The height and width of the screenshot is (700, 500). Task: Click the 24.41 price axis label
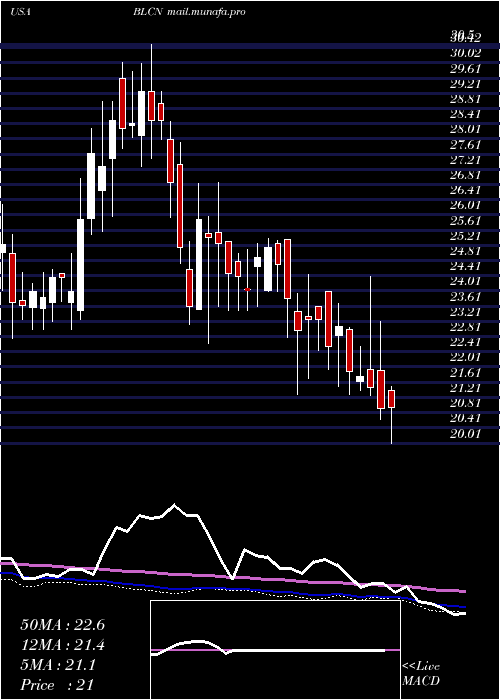click(466, 266)
